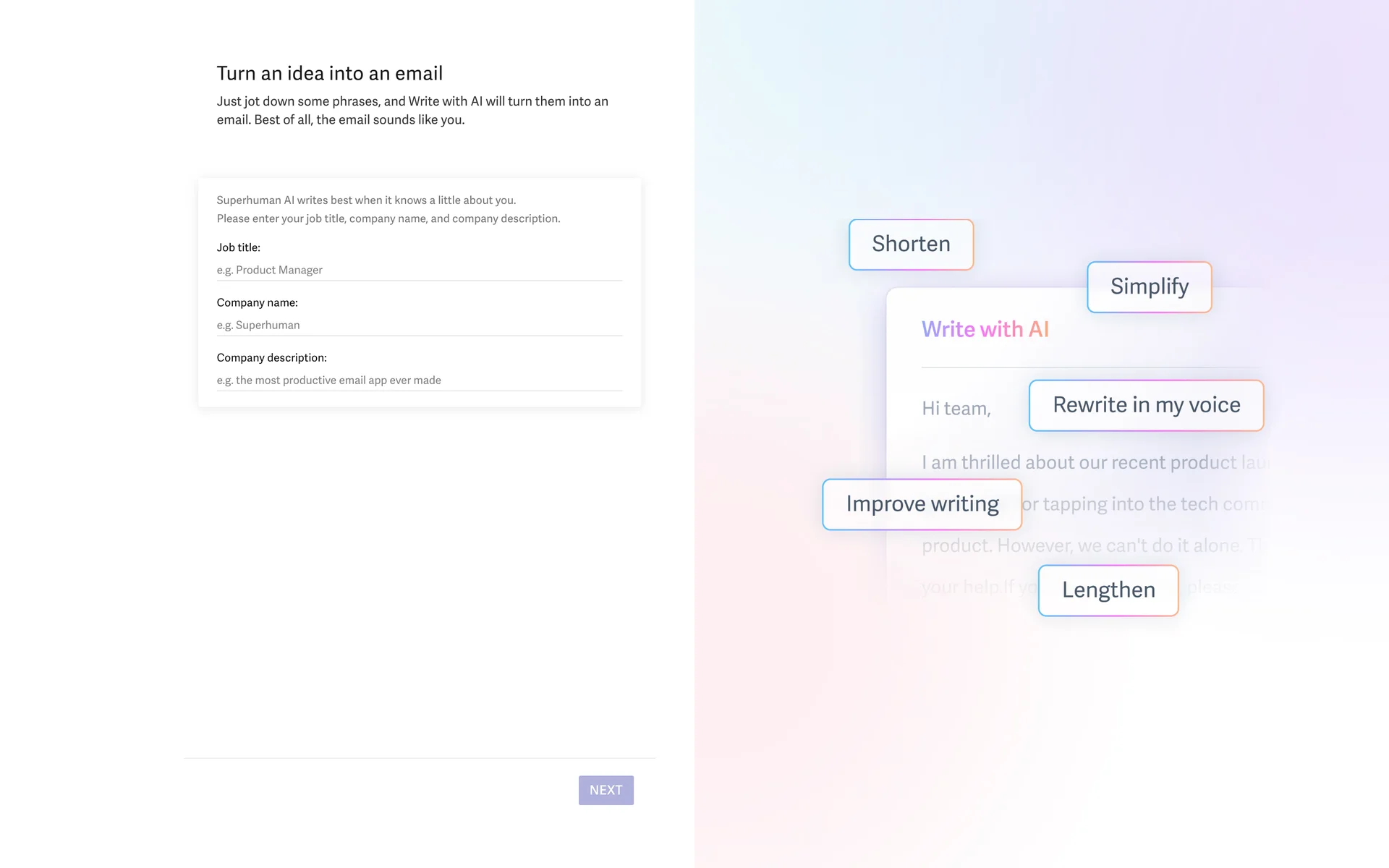The height and width of the screenshot is (868, 1389).
Task: Click the Simplify option
Action: pyautogui.click(x=1149, y=286)
